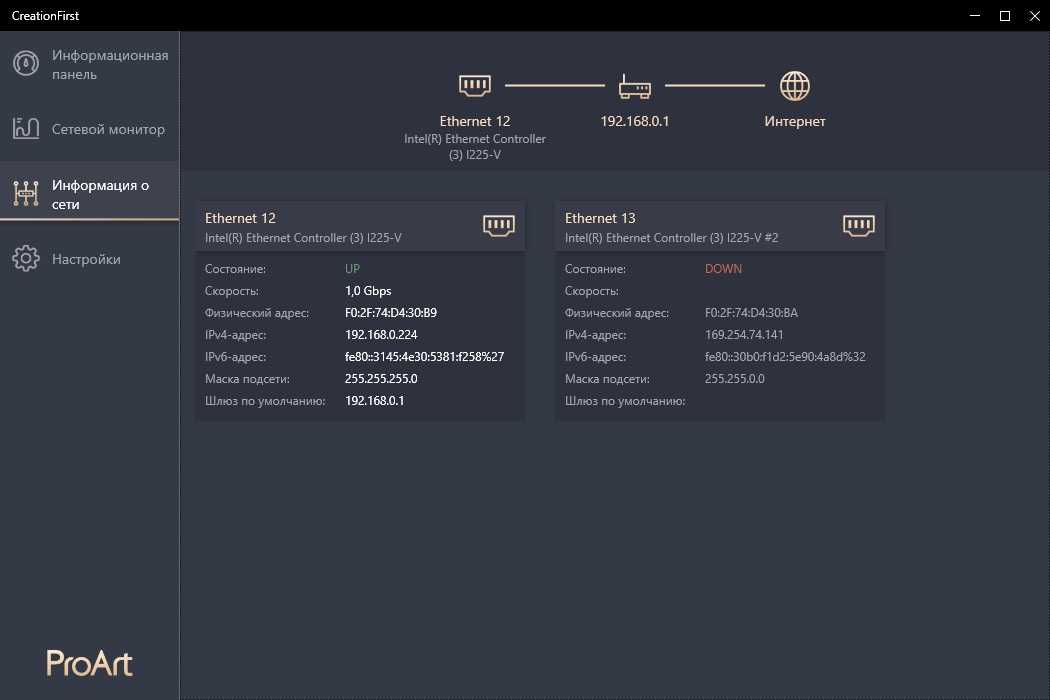
Task: Open Настройки in the sidebar
Action: click(86, 259)
